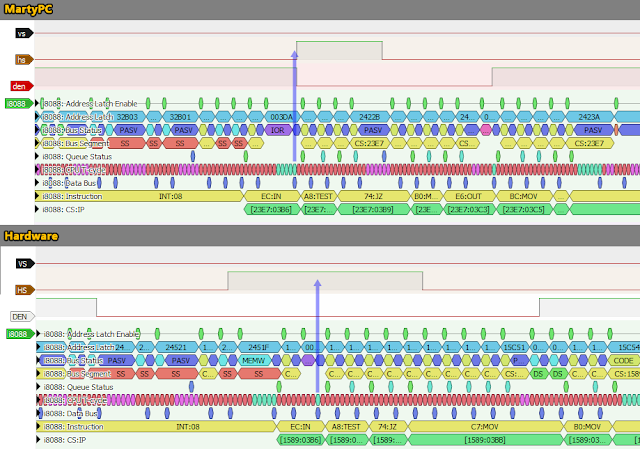
Task: Select address latch value 2423A in MartyPC
Action: coord(589,117)
